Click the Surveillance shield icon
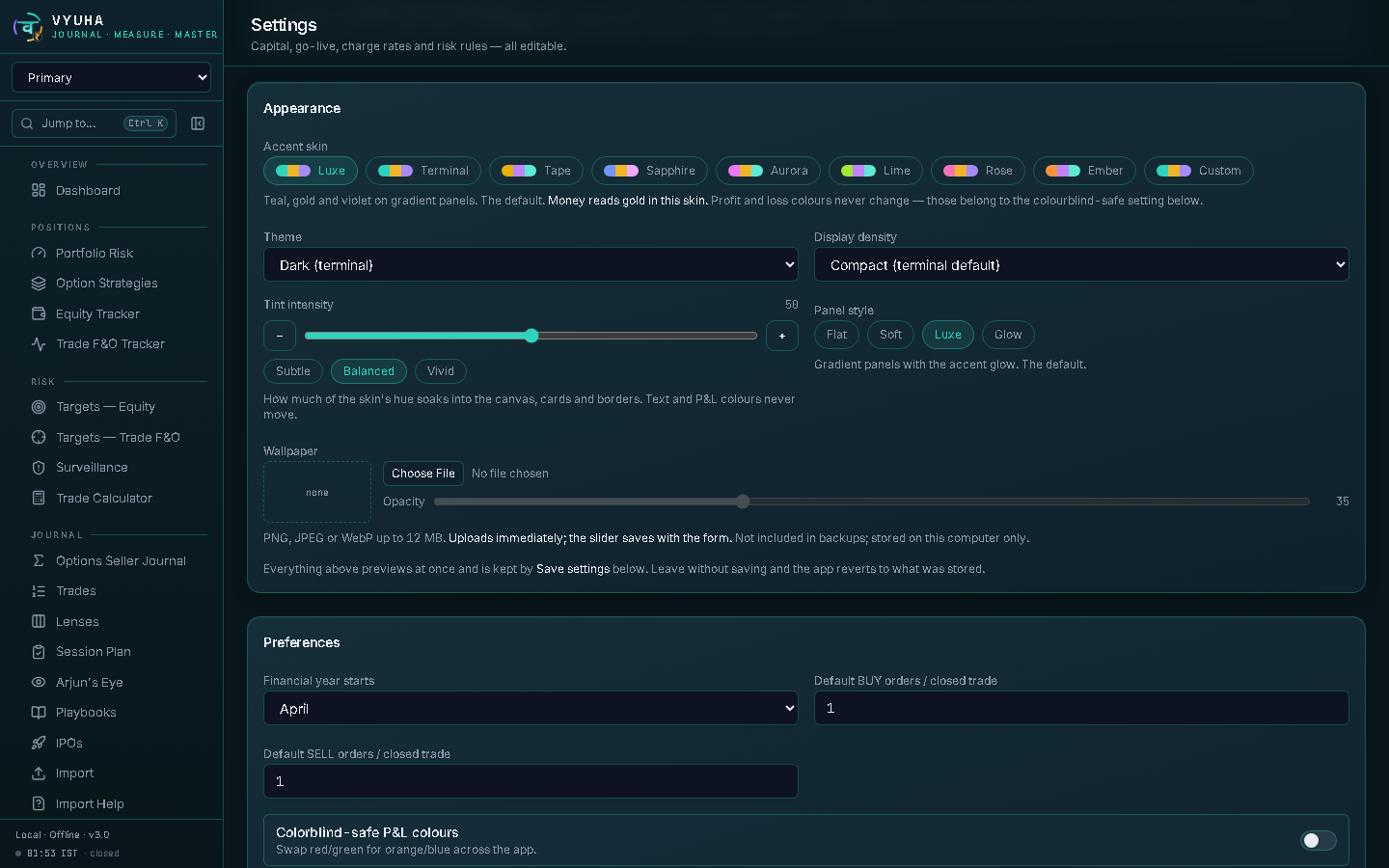Screen dimensions: 1389x868 (x=39, y=468)
